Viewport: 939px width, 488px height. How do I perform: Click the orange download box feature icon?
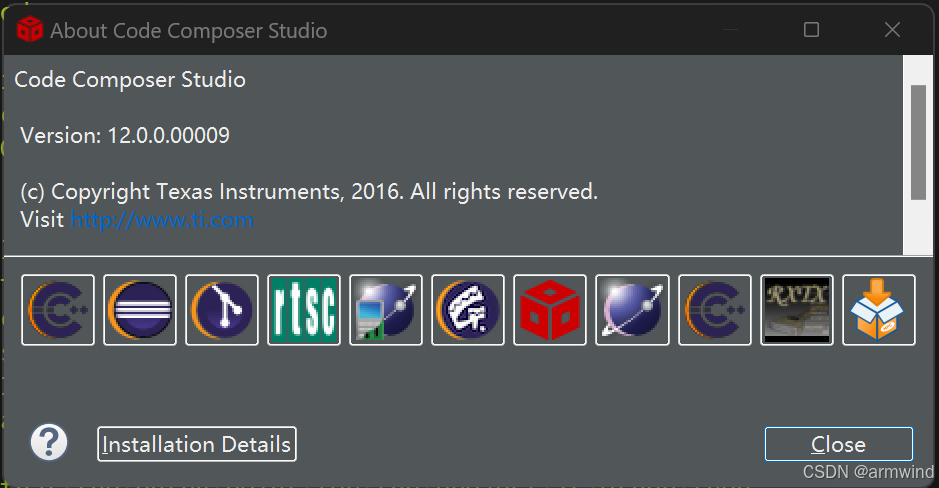(x=879, y=310)
